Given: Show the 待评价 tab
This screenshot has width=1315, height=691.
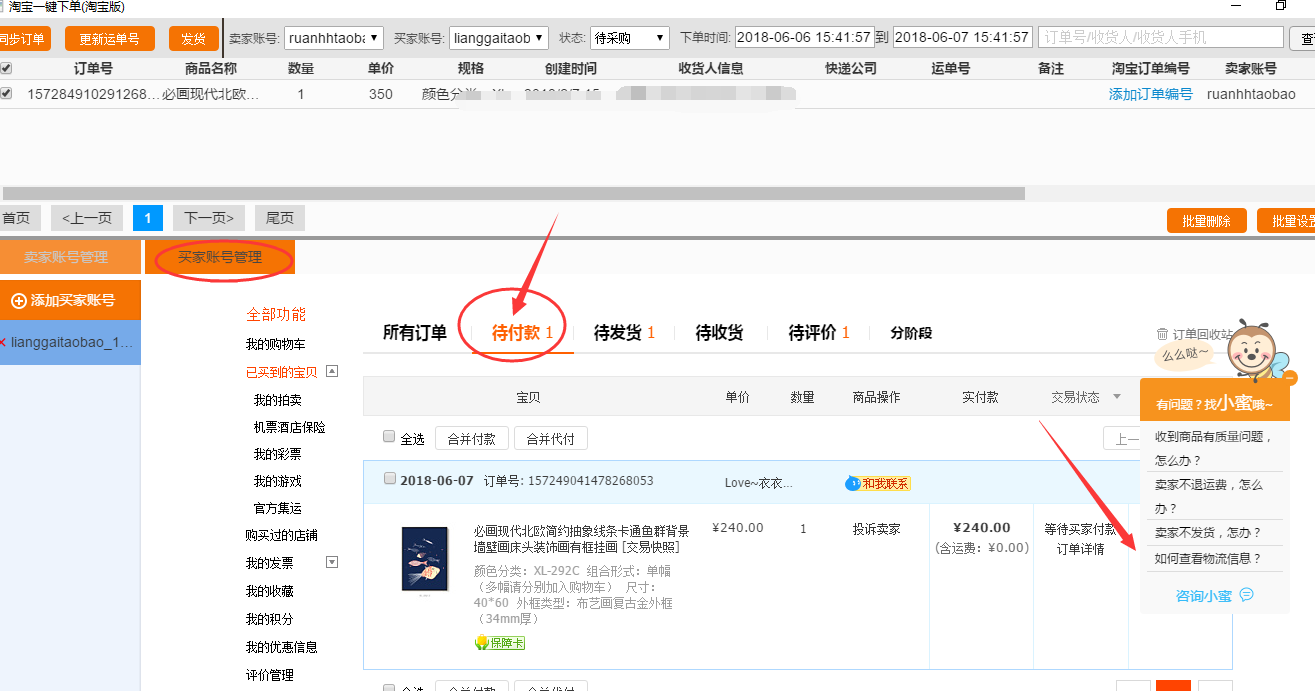Looking at the screenshot, I should (819, 333).
